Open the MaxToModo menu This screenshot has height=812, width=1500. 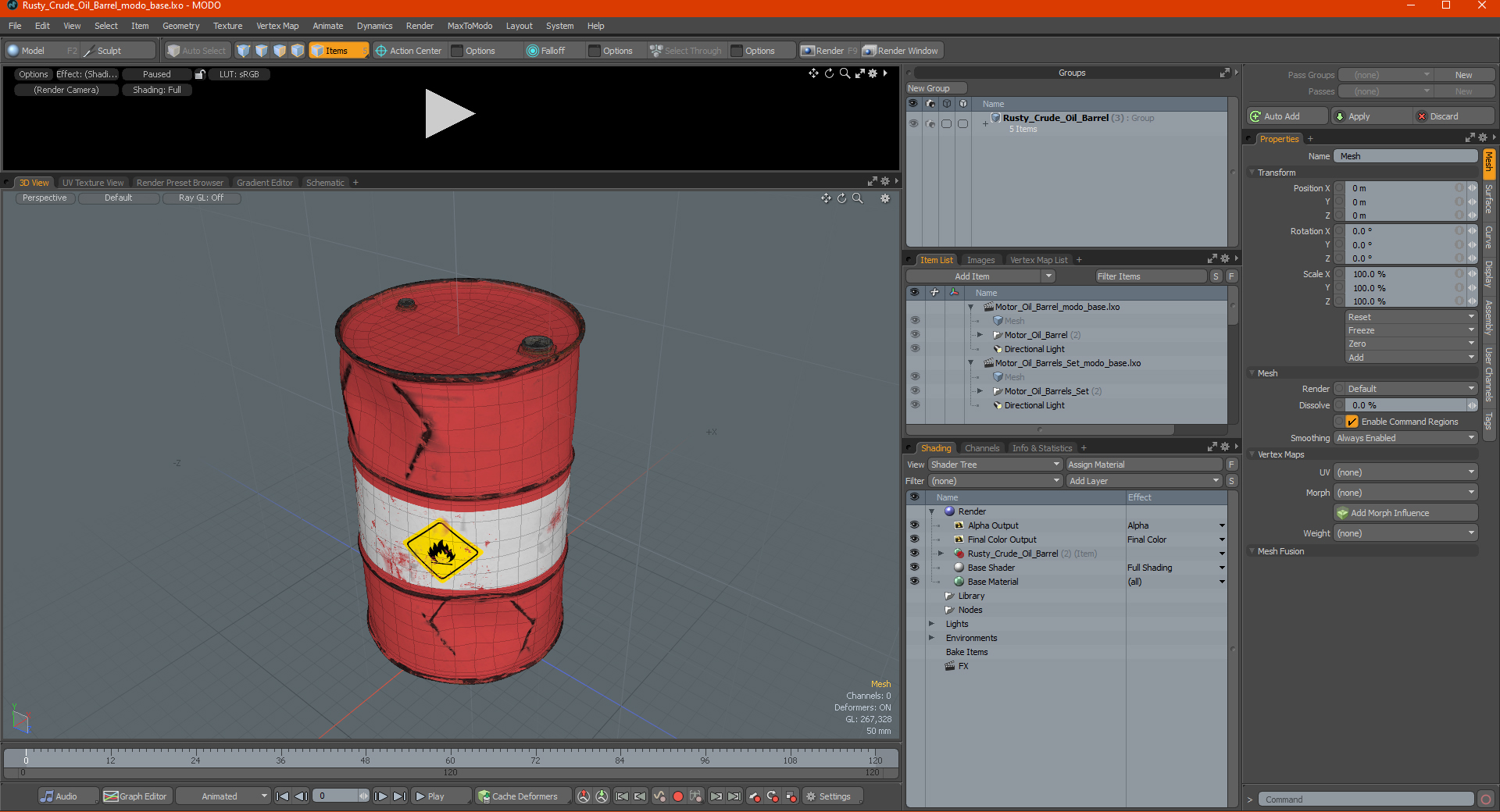click(470, 26)
